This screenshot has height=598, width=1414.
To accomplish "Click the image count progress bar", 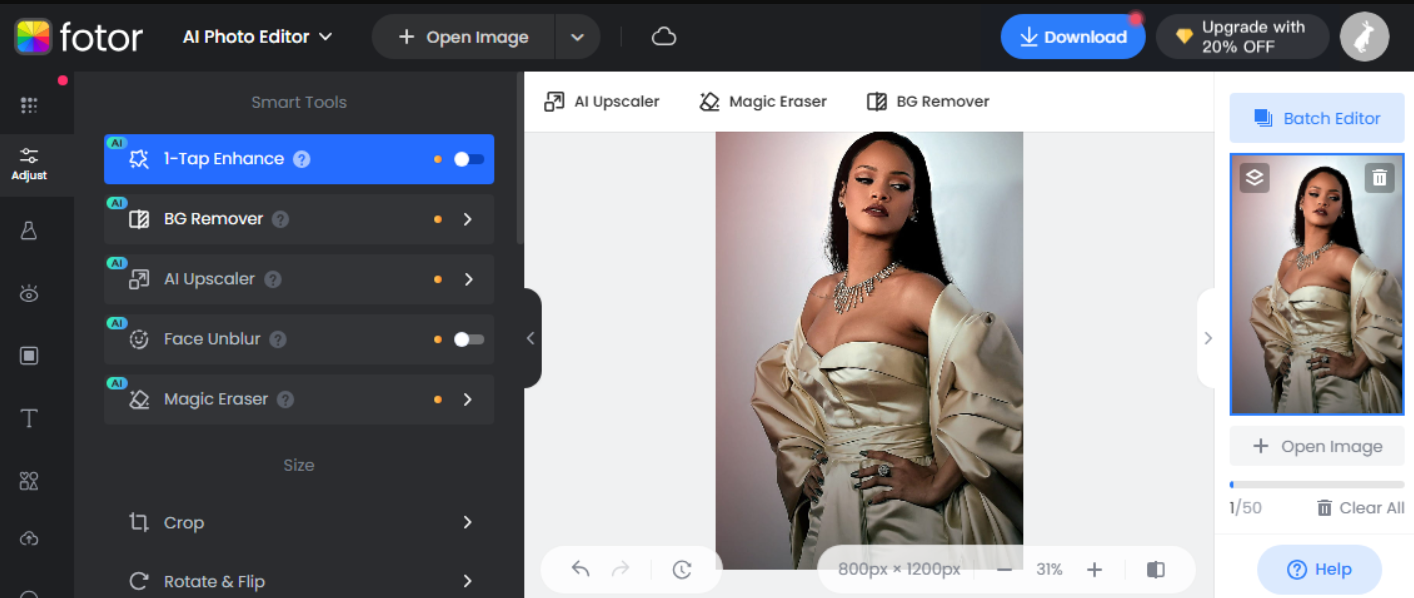I will [x=1317, y=484].
